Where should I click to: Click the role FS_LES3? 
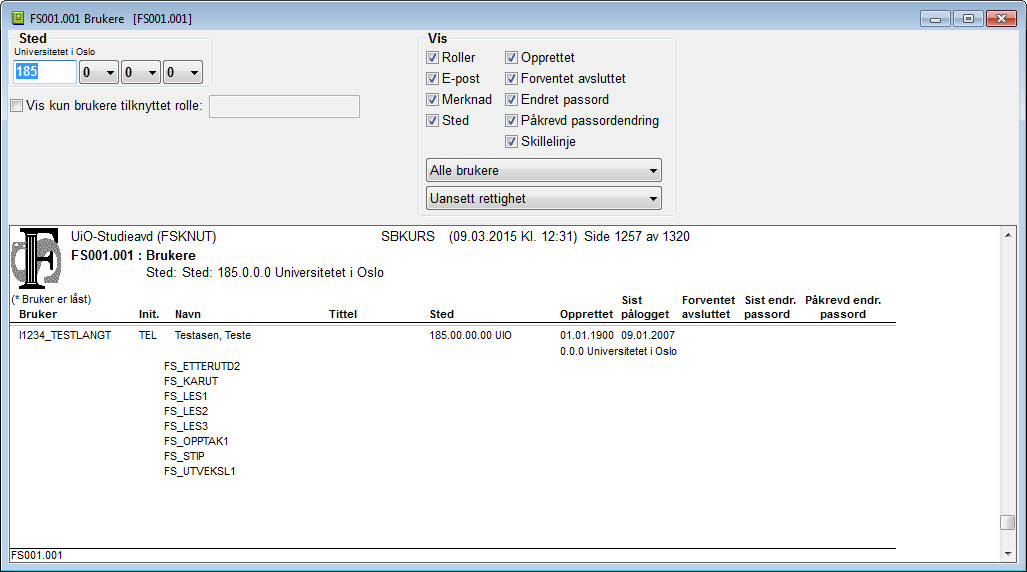point(185,427)
